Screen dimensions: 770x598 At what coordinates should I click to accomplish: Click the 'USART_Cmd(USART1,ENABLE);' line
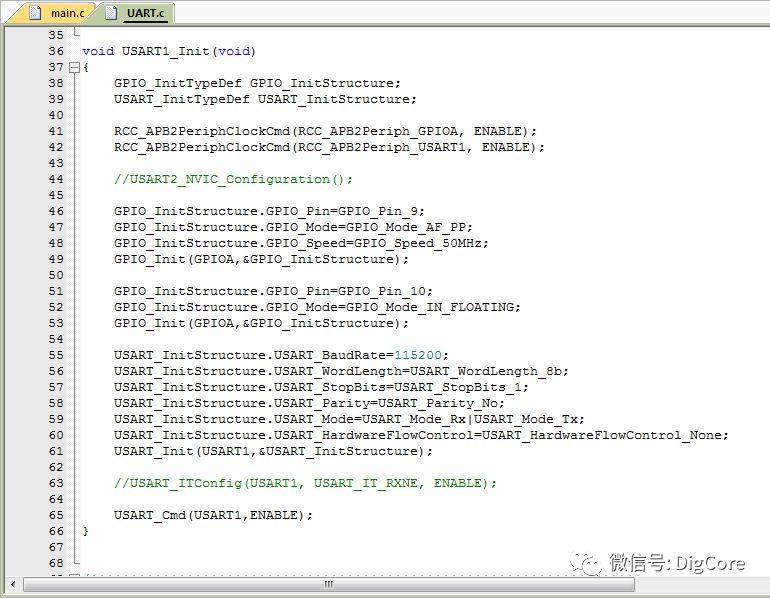tap(213, 515)
